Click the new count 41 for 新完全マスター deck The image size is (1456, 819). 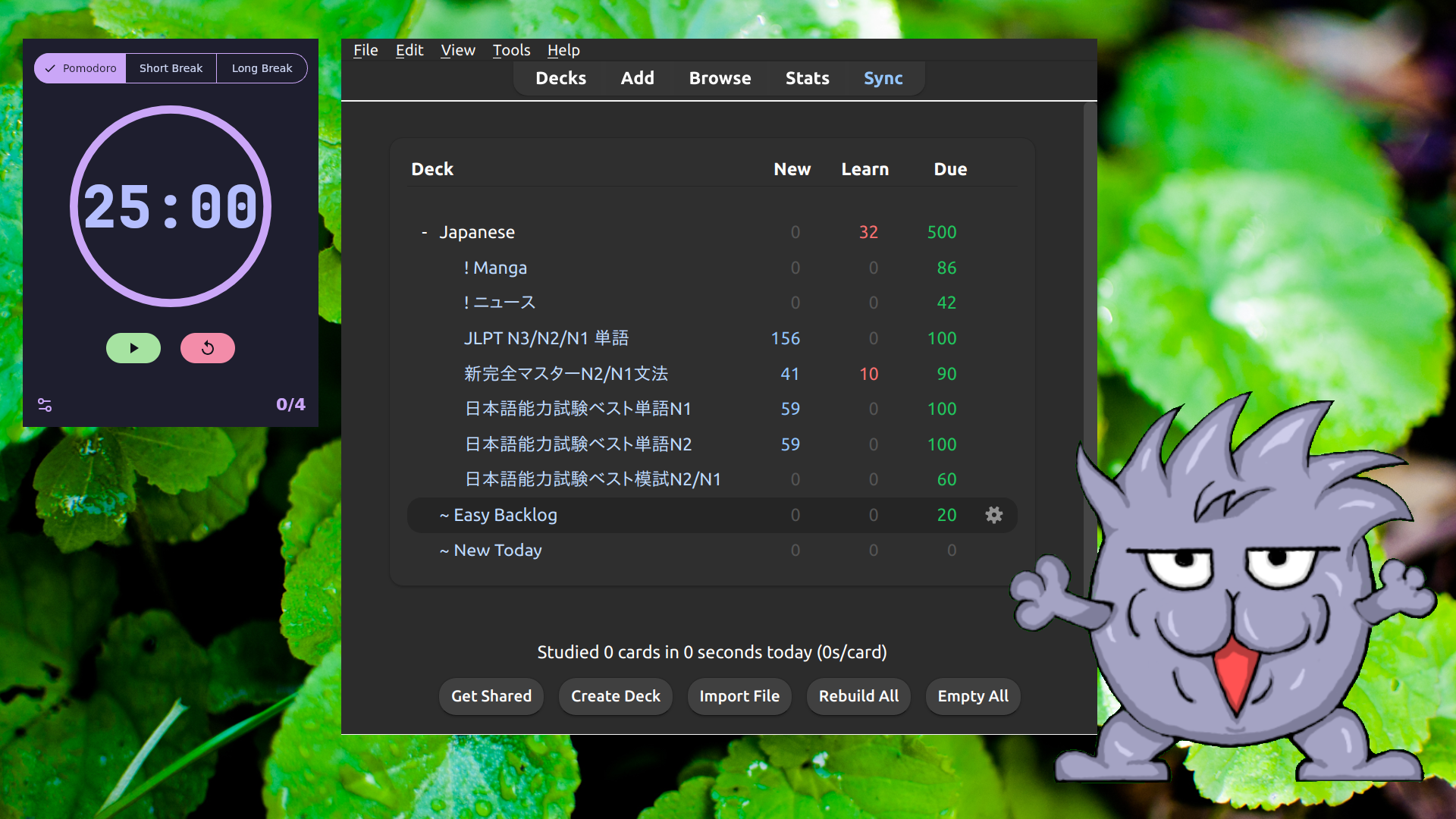click(790, 374)
